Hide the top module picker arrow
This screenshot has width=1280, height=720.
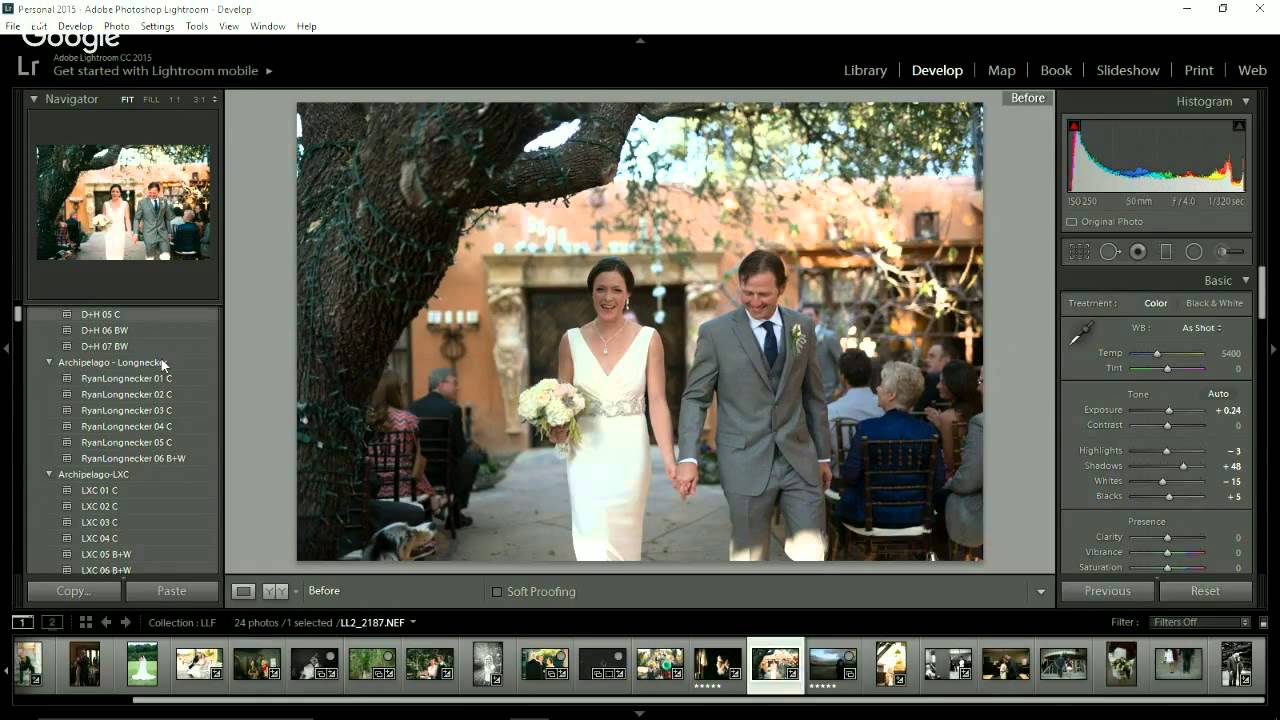tap(640, 41)
